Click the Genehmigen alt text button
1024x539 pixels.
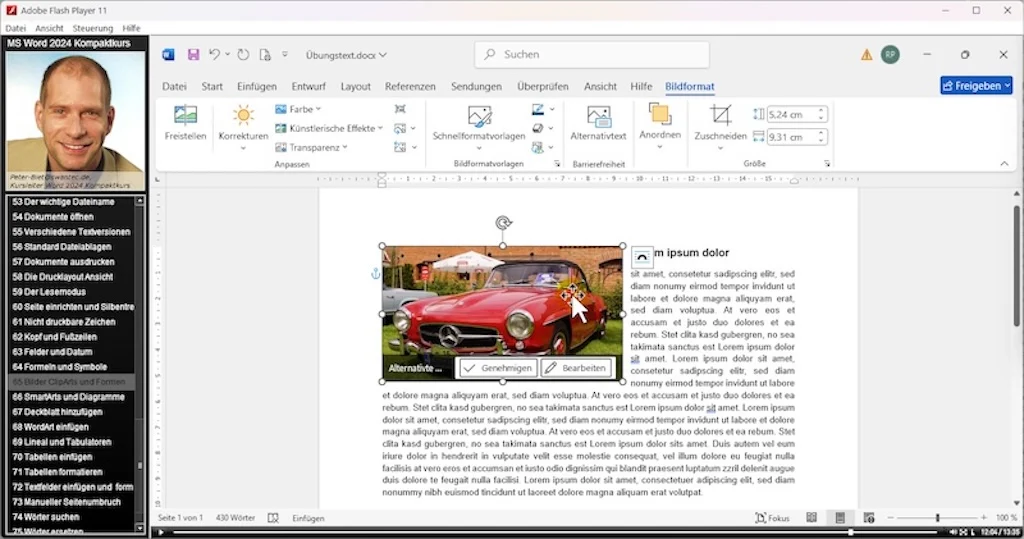click(498, 368)
